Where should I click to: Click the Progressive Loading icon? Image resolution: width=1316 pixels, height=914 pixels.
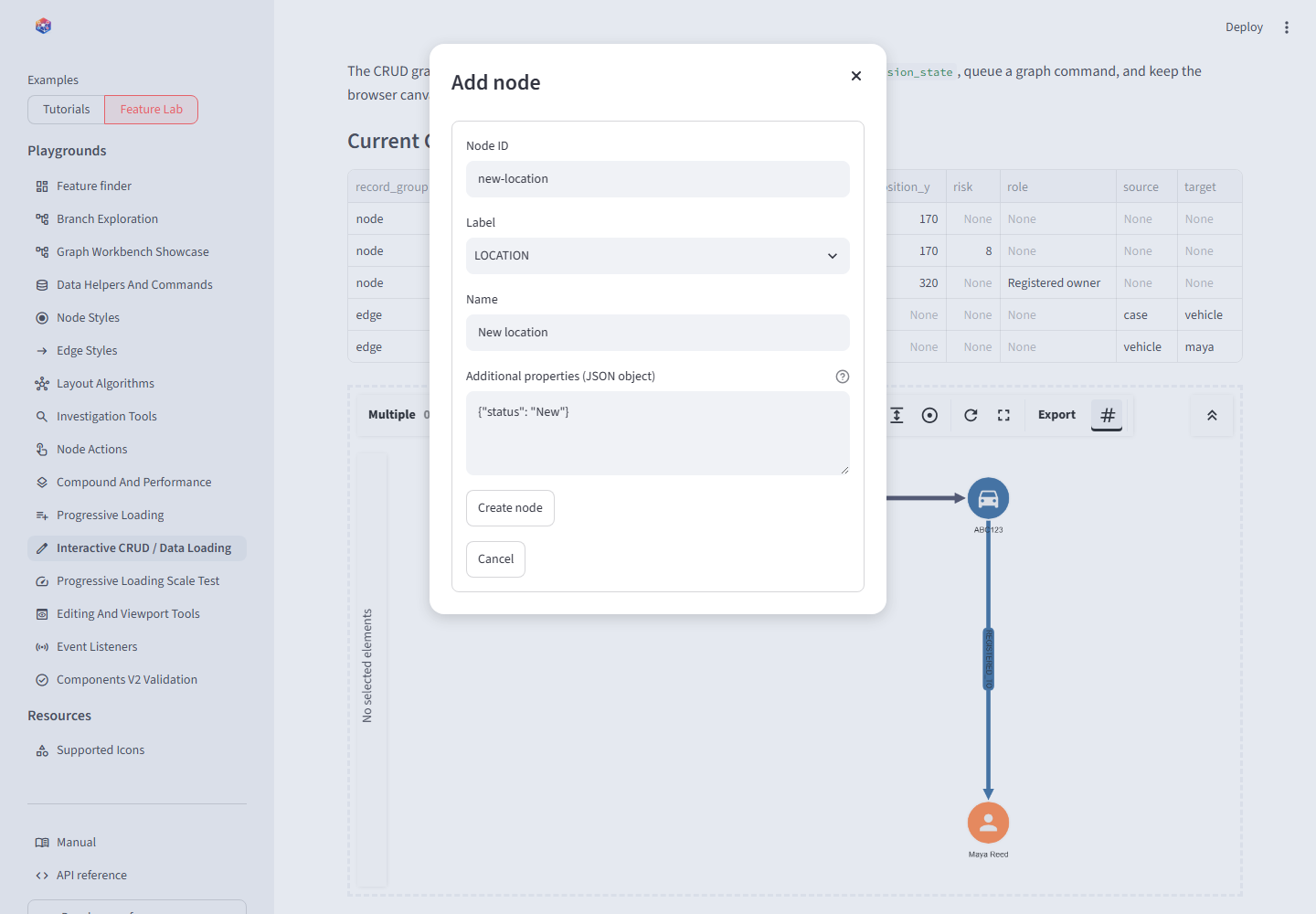(x=42, y=515)
